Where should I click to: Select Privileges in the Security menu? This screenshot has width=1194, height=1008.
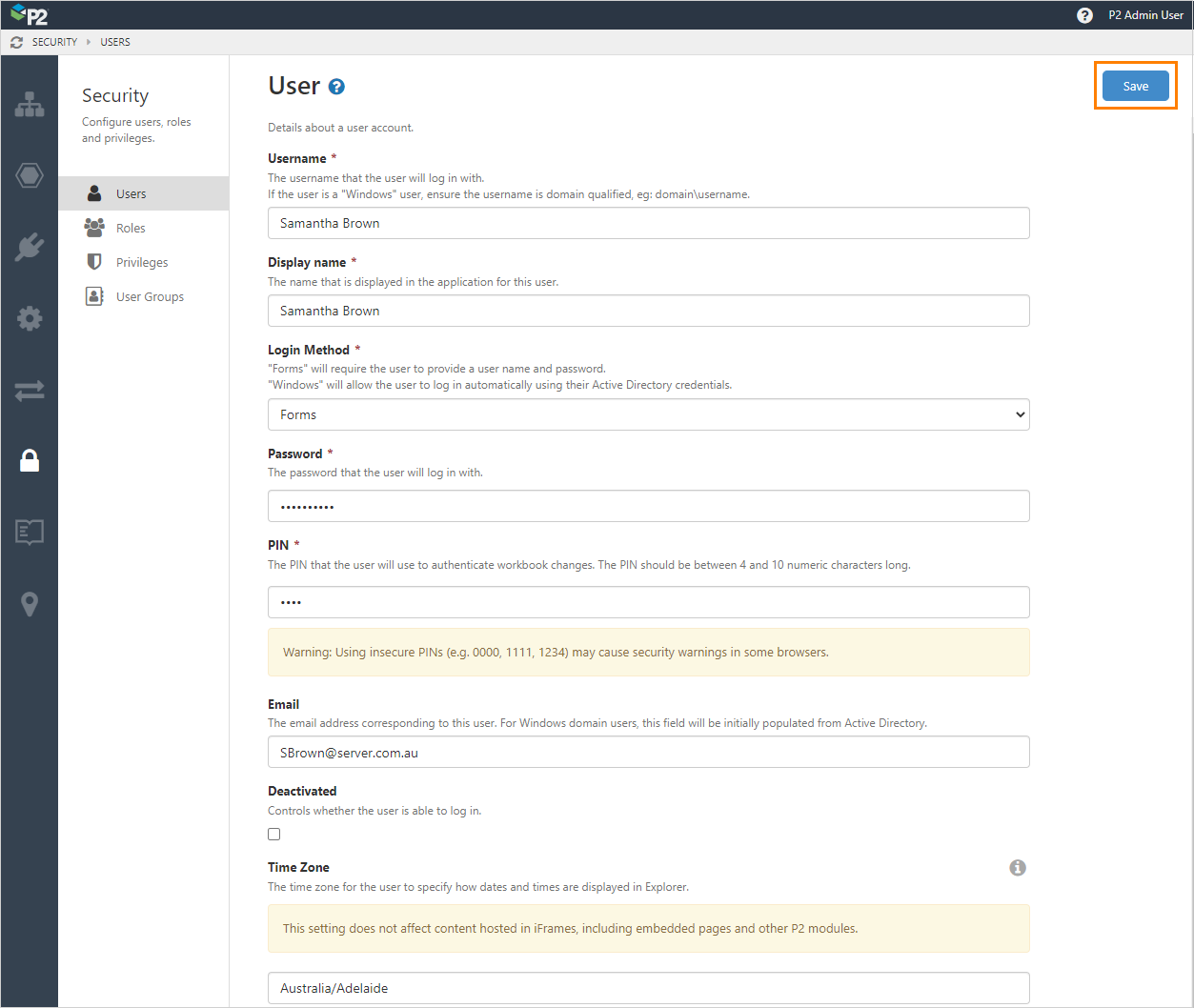pyautogui.click(x=142, y=263)
